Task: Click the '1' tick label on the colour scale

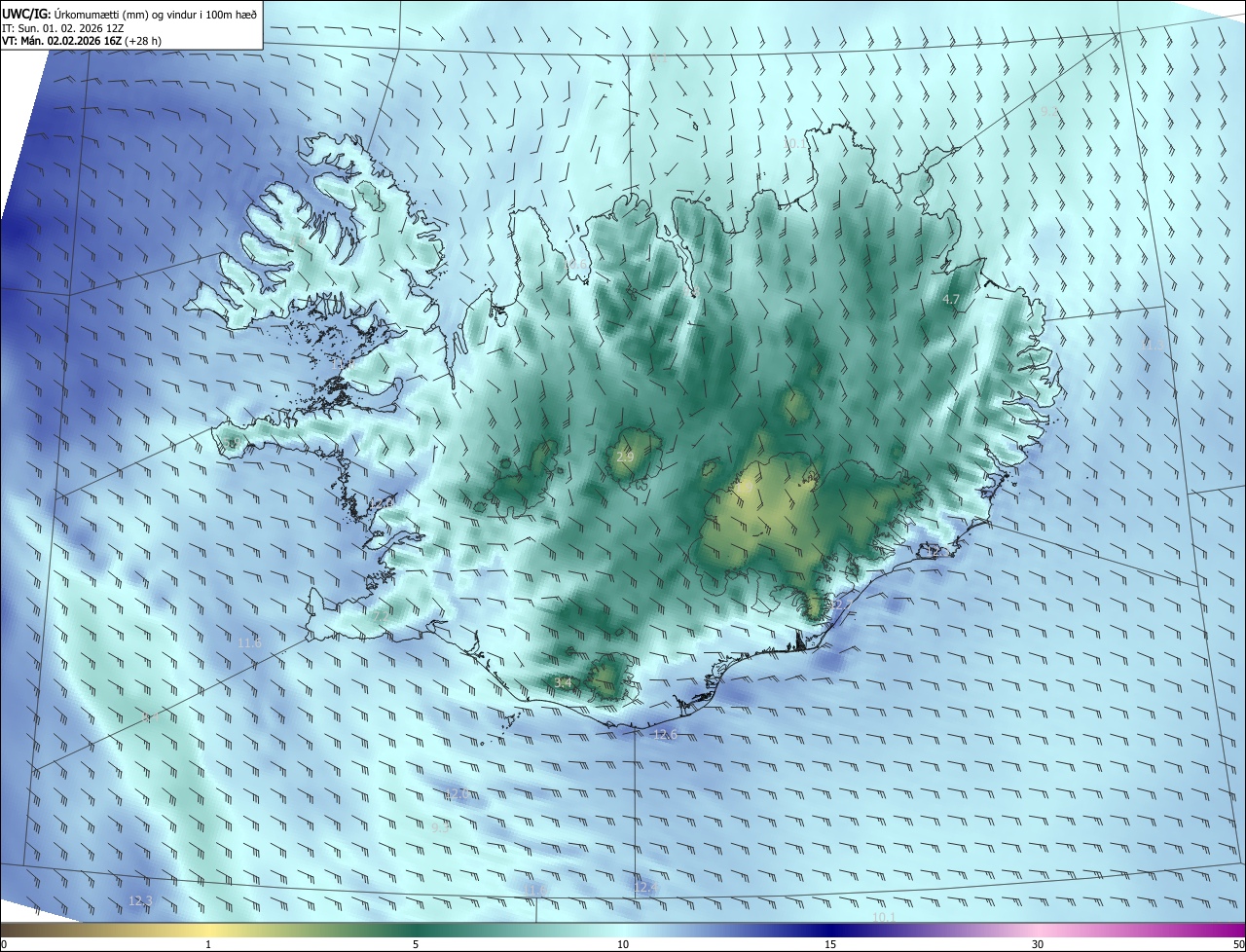Action: point(208,944)
